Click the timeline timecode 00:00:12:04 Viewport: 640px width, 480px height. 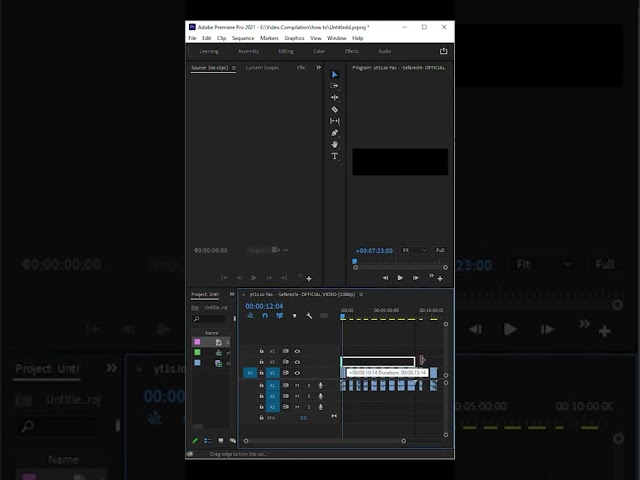pos(264,306)
